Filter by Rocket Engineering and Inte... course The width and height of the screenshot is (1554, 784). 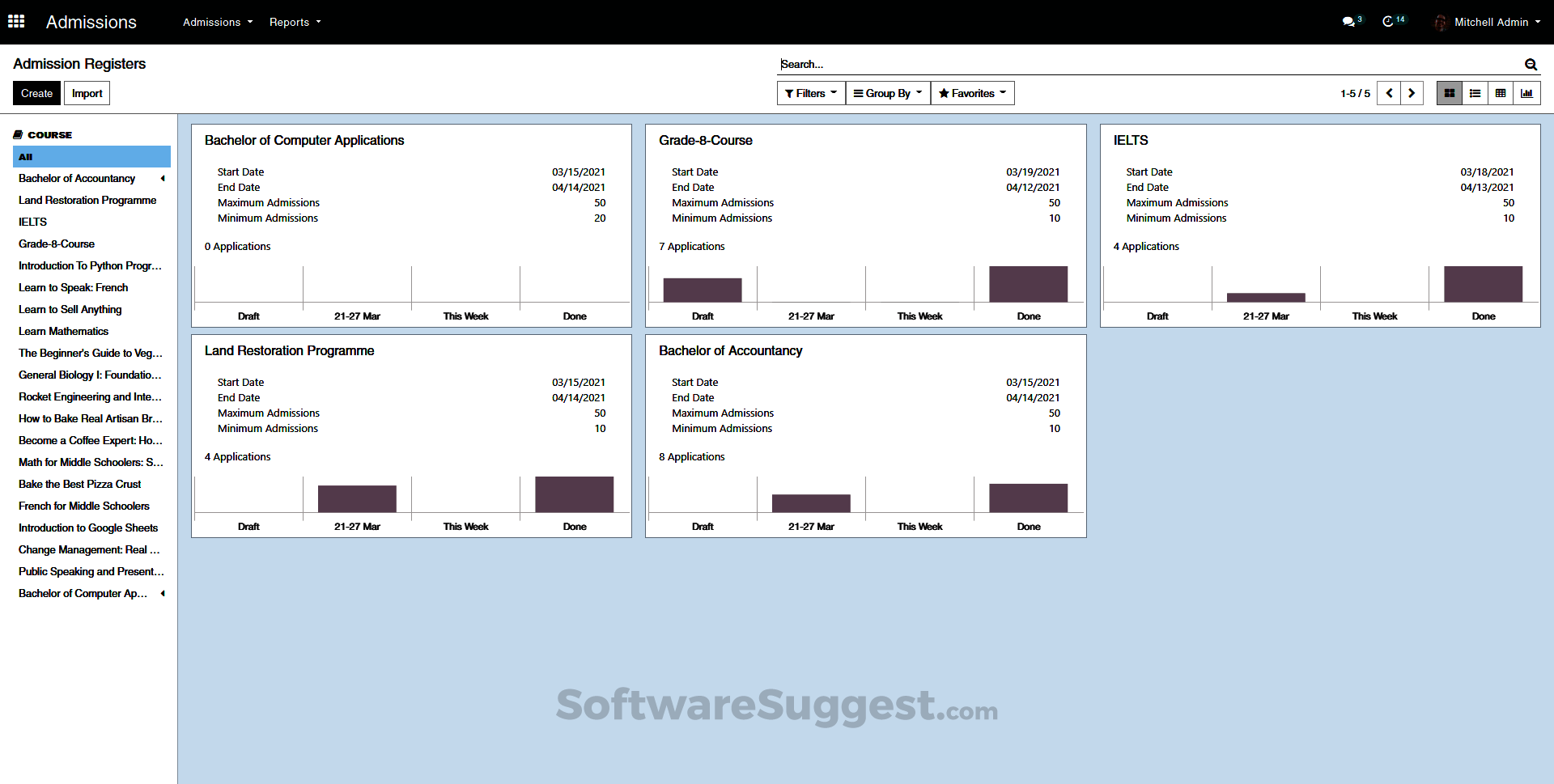coord(90,396)
